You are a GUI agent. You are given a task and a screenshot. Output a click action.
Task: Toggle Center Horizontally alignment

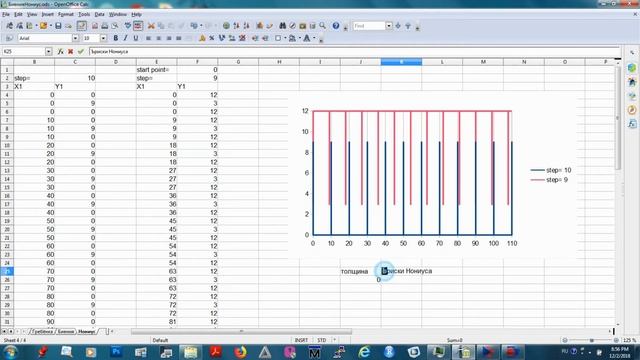(158, 38)
